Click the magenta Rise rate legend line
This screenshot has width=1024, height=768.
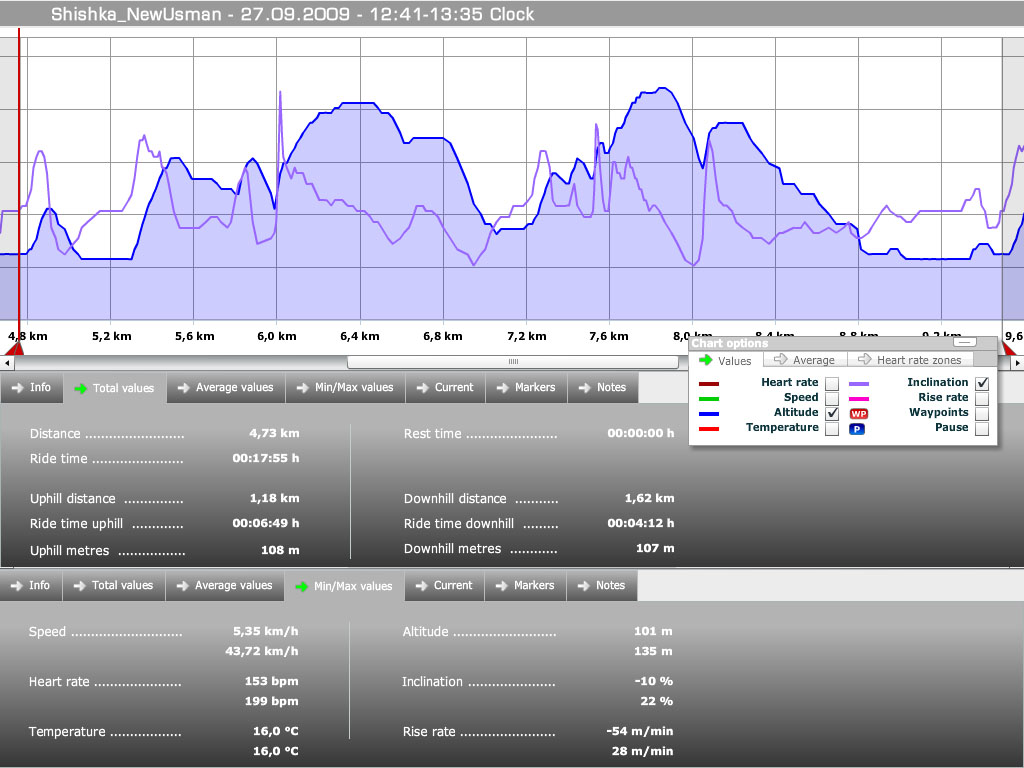(x=858, y=398)
